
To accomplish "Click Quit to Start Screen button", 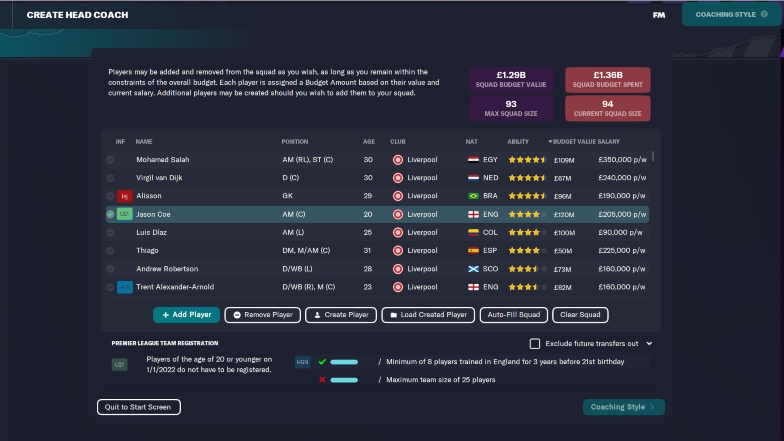I will 138,407.
